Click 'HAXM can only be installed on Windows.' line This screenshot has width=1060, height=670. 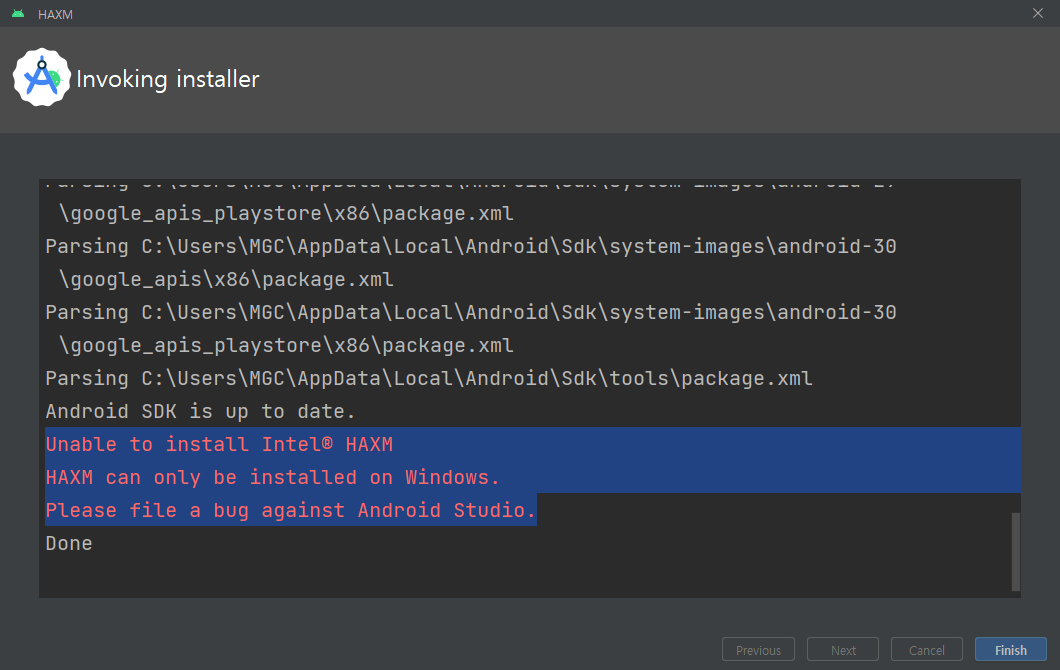[272, 477]
